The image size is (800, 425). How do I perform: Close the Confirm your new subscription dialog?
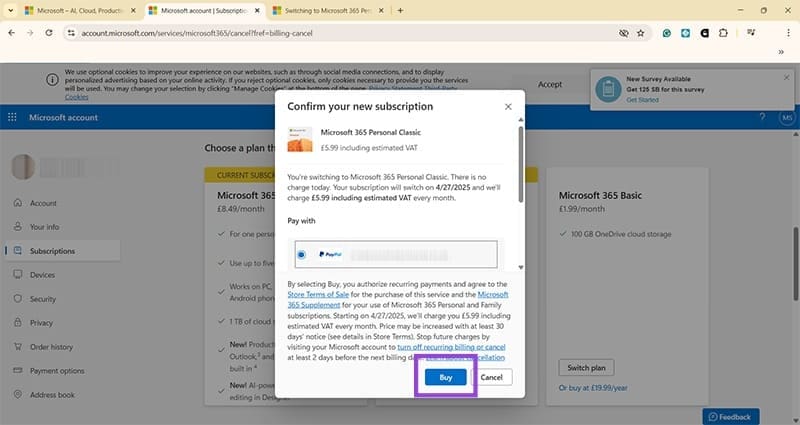(508, 106)
